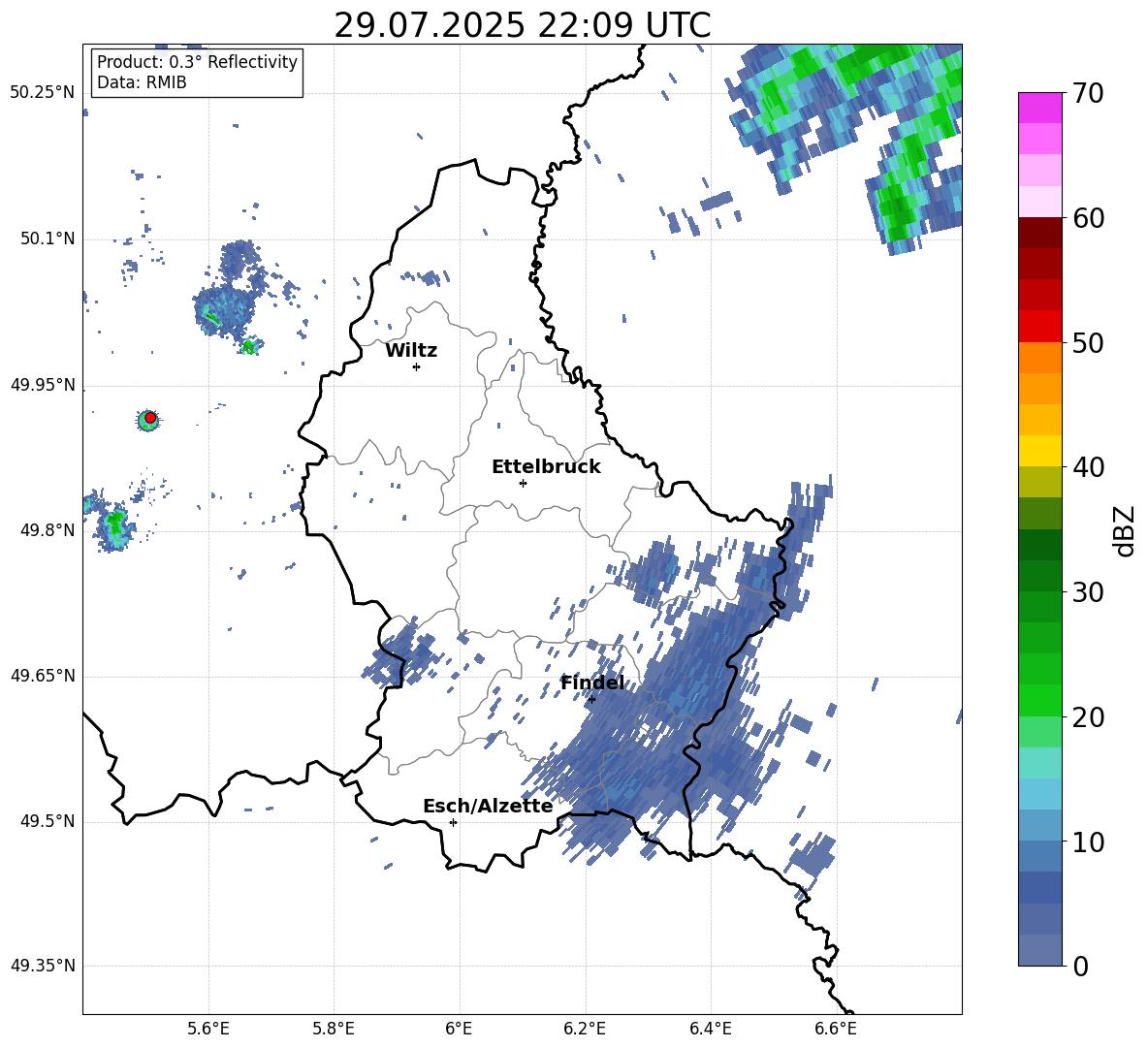Click the 49.65°N latitude label
1148x1048 pixels.
[43, 676]
